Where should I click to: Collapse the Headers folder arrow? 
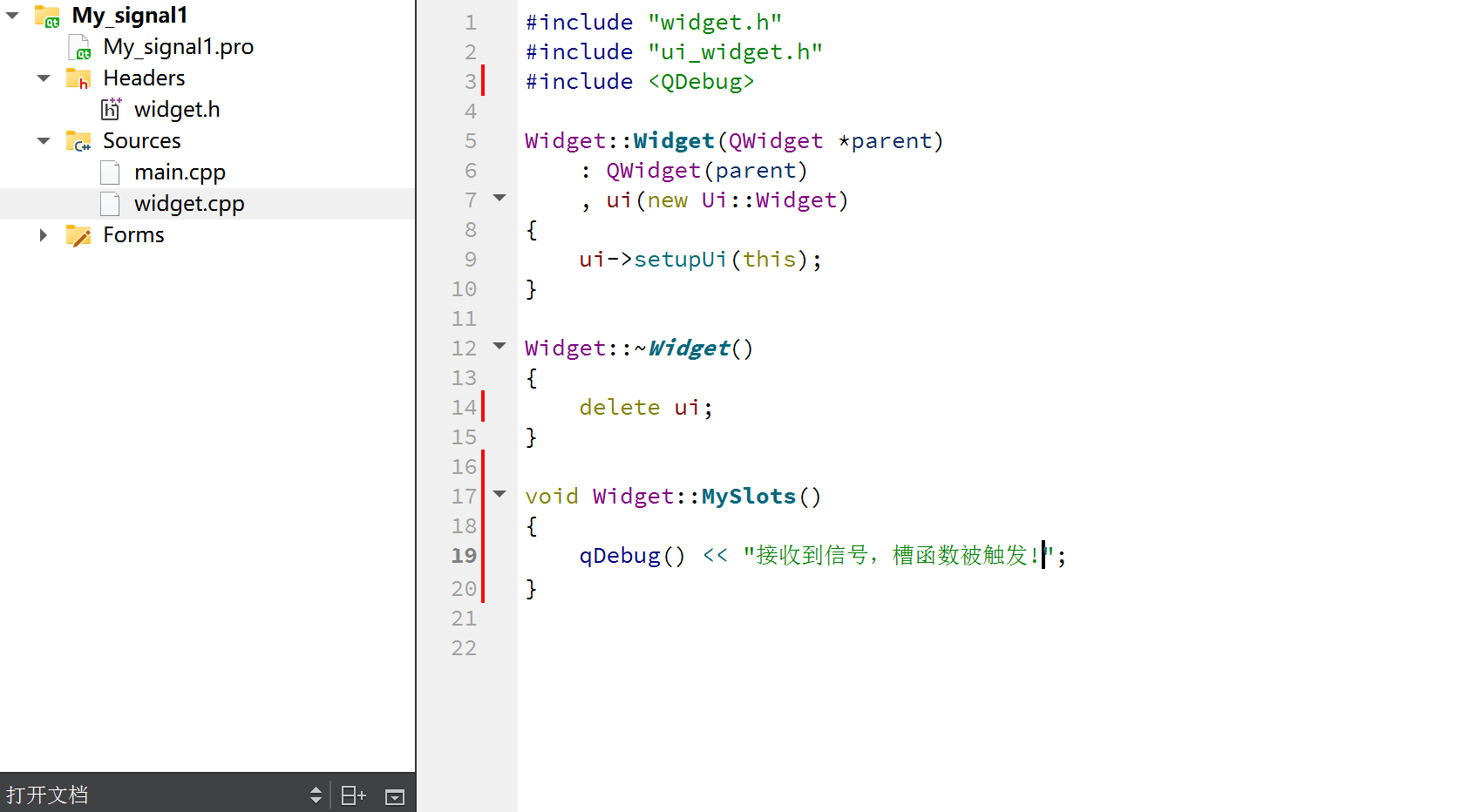pos(44,78)
